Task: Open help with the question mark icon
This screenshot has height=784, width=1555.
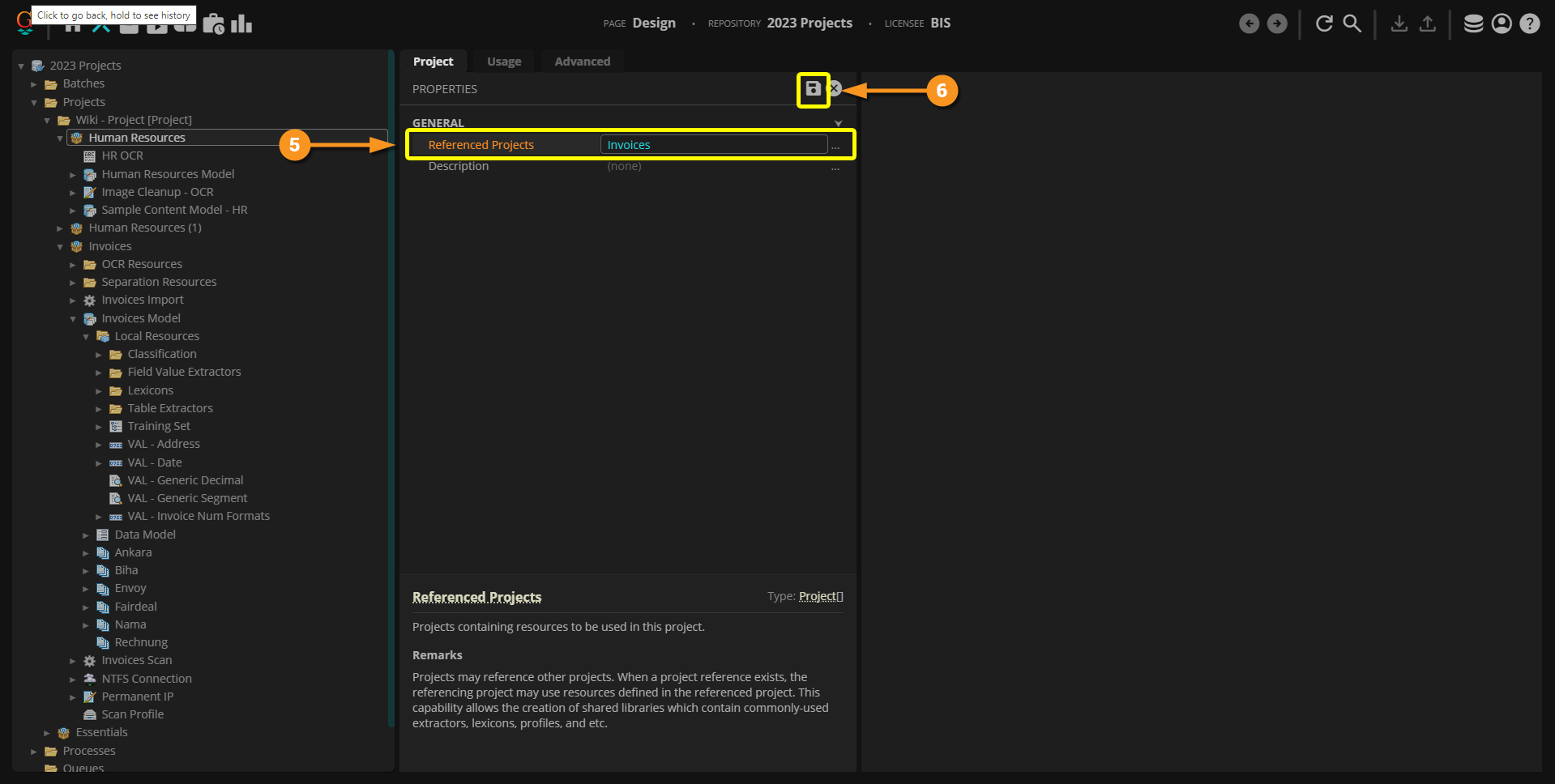Action: coord(1530,23)
